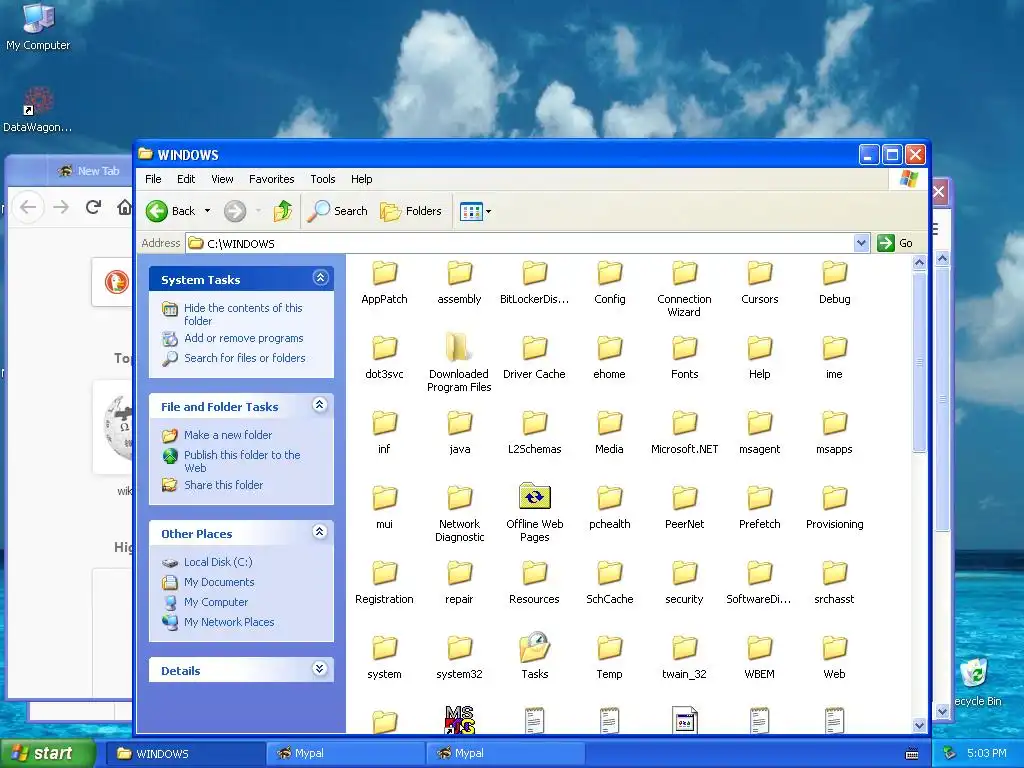
Task: Click Hide the contents of this folder
Action: pyautogui.click(x=243, y=314)
